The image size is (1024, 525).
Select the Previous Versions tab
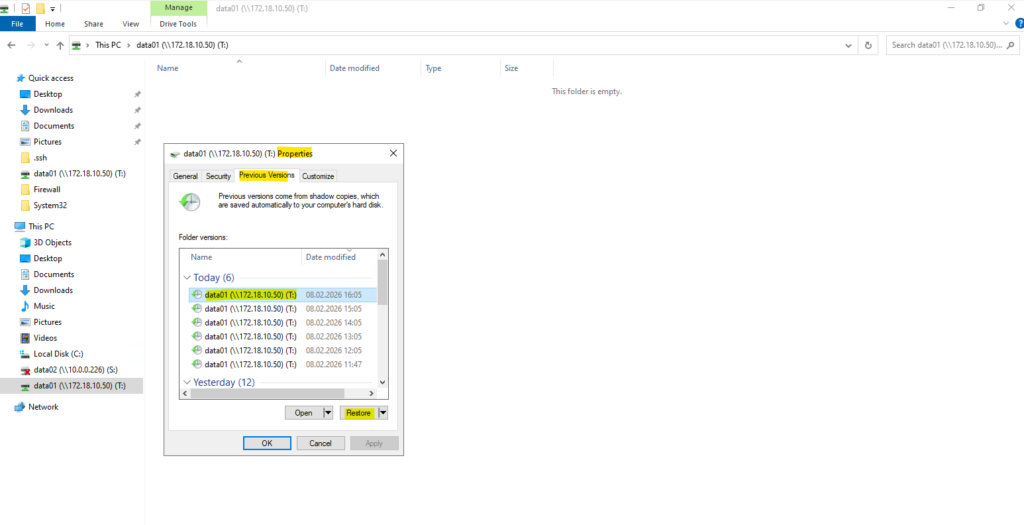(x=266, y=175)
